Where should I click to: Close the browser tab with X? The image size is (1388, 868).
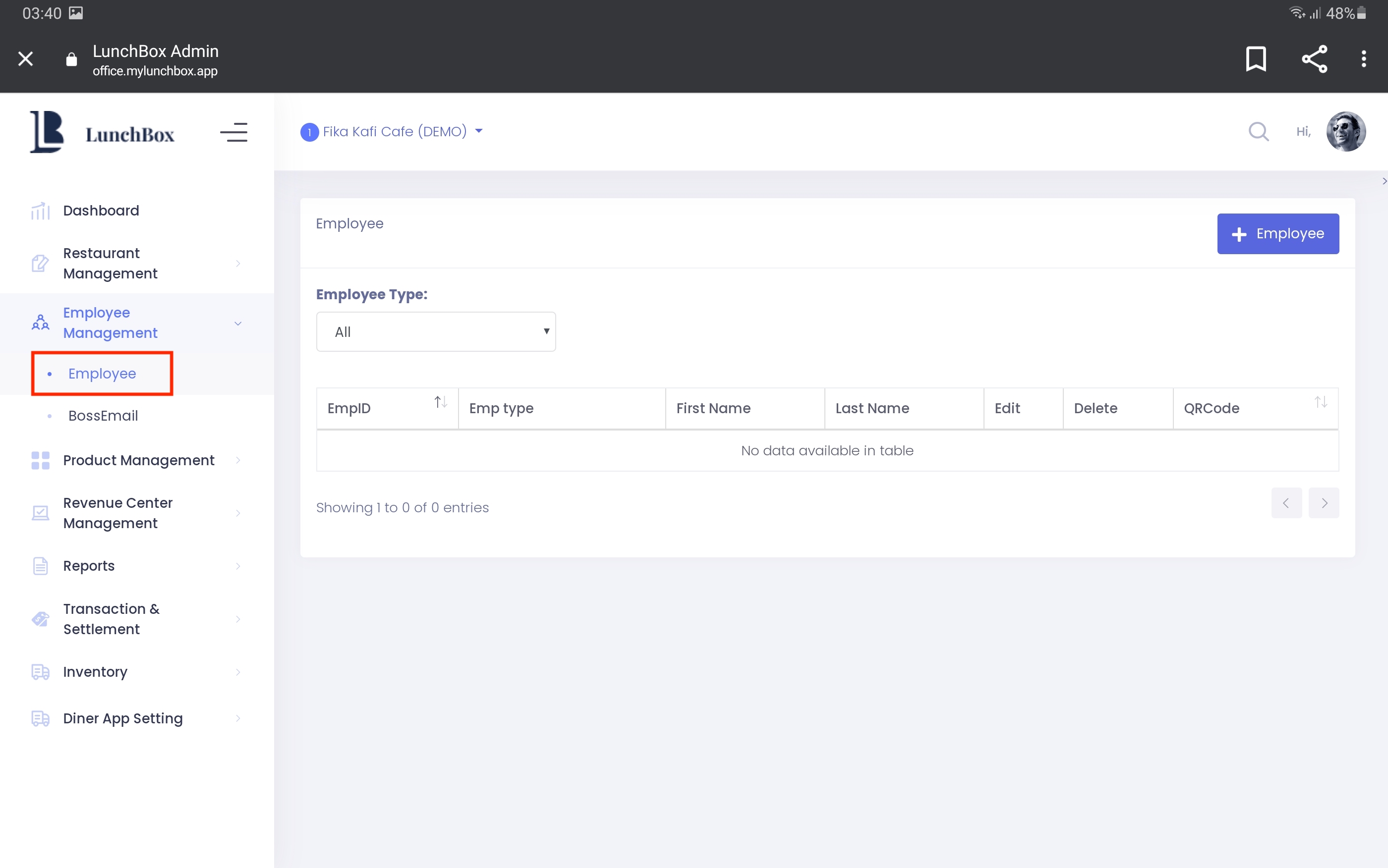25,58
